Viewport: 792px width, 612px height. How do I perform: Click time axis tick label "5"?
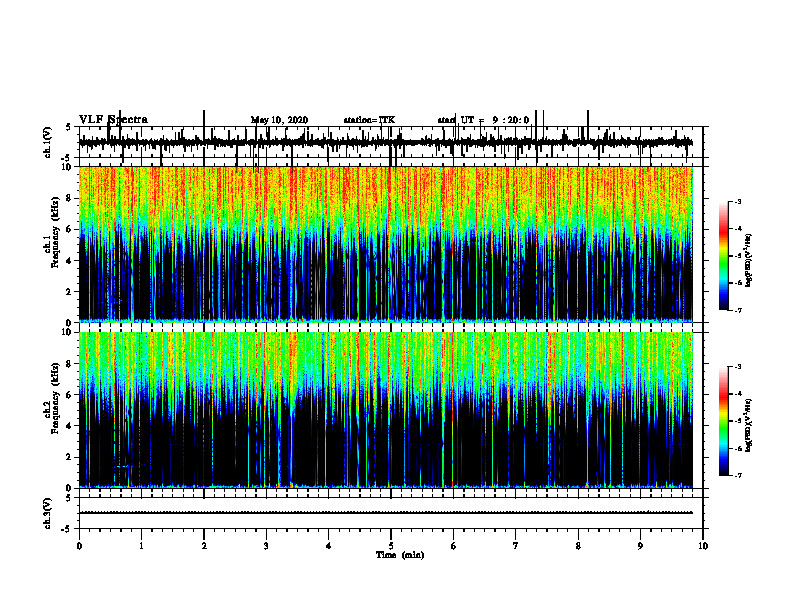pyautogui.click(x=391, y=546)
